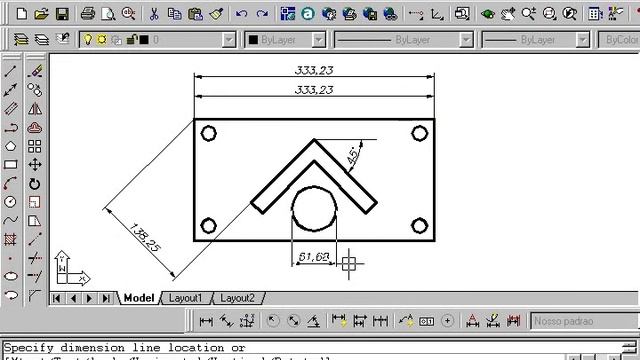Select the Offset modify tool
Image resolution: width=640 pixels, height=360 pixels.
tap(35, 127)
